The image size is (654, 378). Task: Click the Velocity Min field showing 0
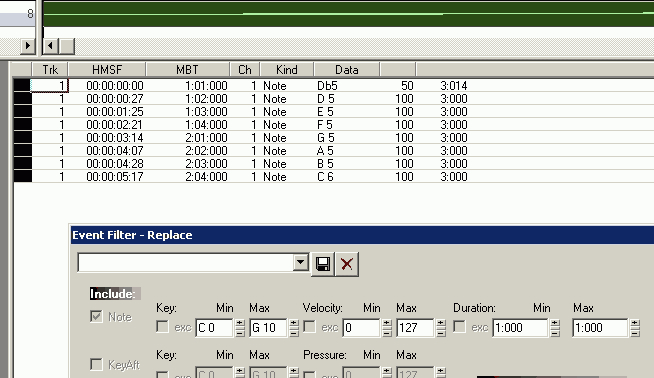361,328
